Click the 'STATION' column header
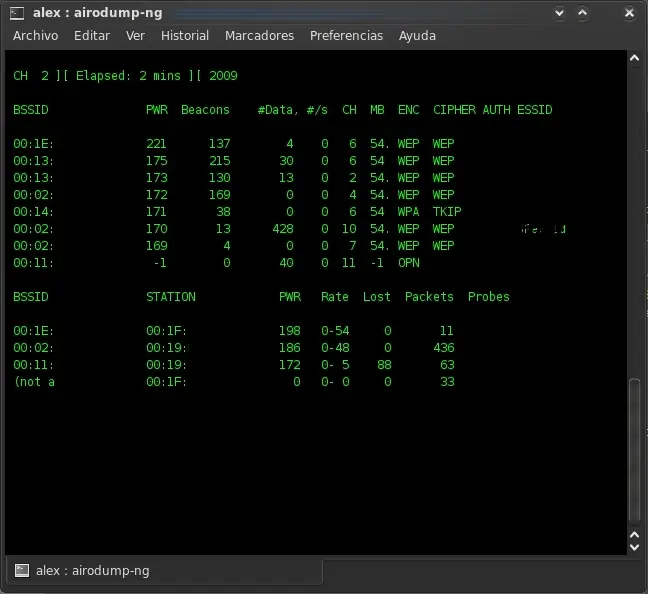Screen dimensions: 648x594 point(171,297)
